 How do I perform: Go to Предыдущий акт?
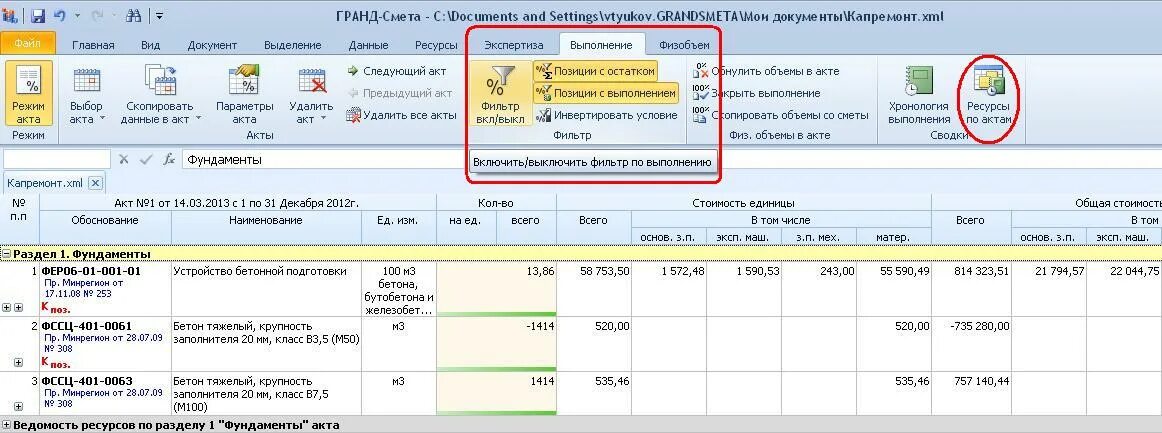coord(399,93)
